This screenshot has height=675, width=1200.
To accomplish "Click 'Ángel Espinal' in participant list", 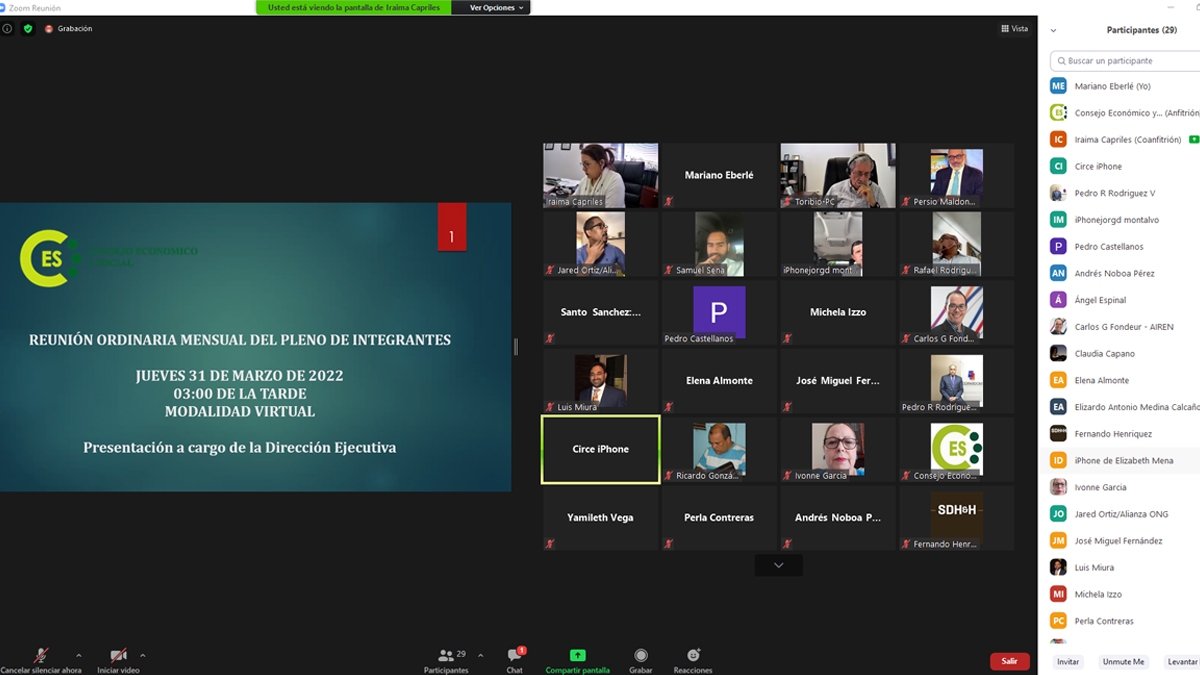I will coord(1100,300).
